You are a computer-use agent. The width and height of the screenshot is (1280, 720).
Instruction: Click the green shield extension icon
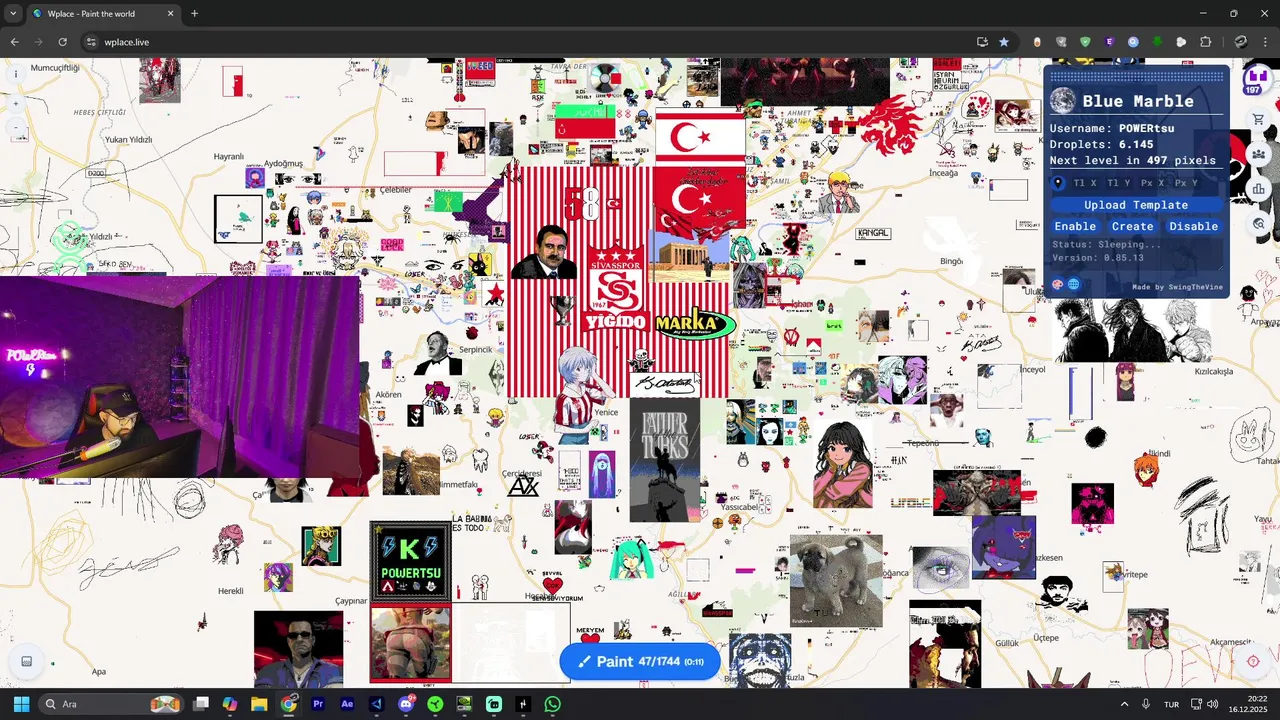click(1085, 42)
